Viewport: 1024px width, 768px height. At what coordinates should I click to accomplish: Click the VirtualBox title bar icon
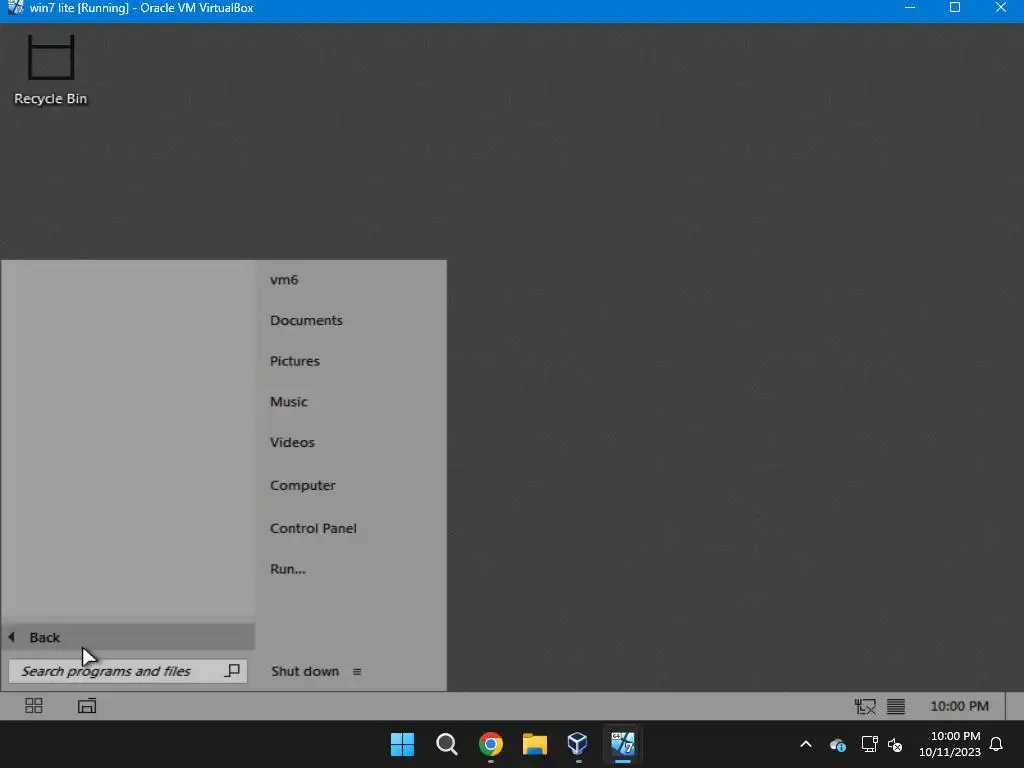coord(15,8)
